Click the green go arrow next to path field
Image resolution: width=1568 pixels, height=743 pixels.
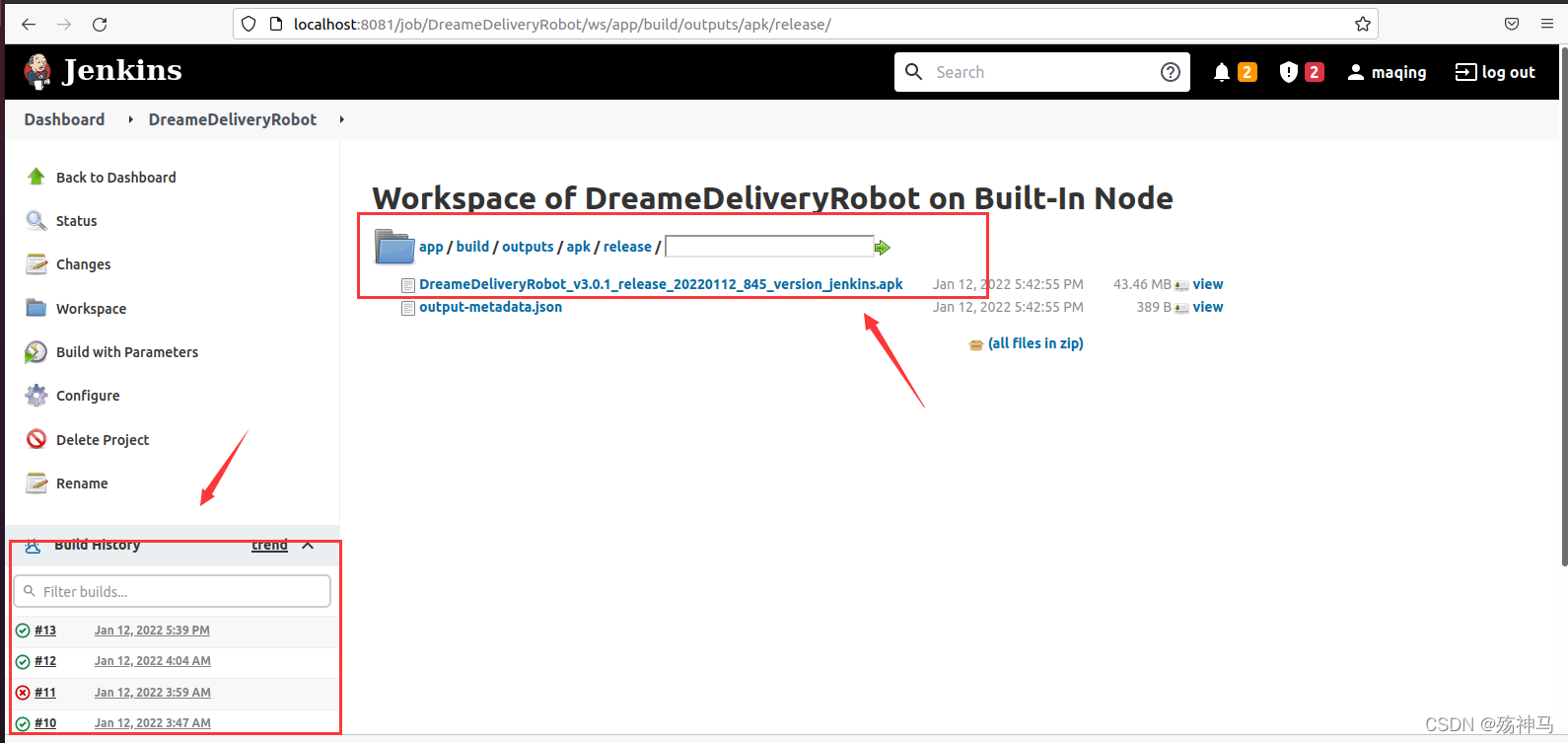(x=883, y=248)
